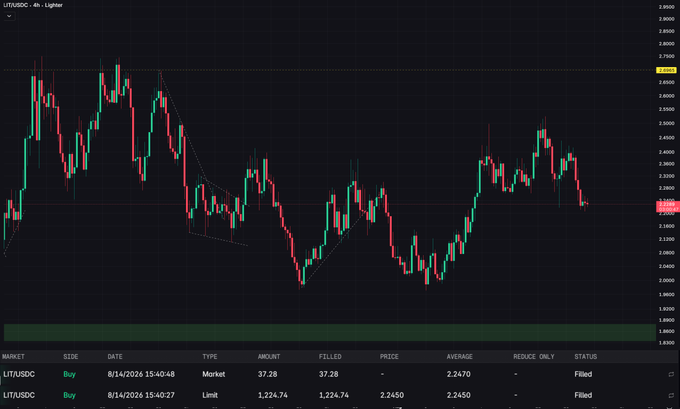This screenshot has width=680, height=409.
Task: Open the share icon on the Market order row
Action: pyautogui.click(x=671, y=374)
